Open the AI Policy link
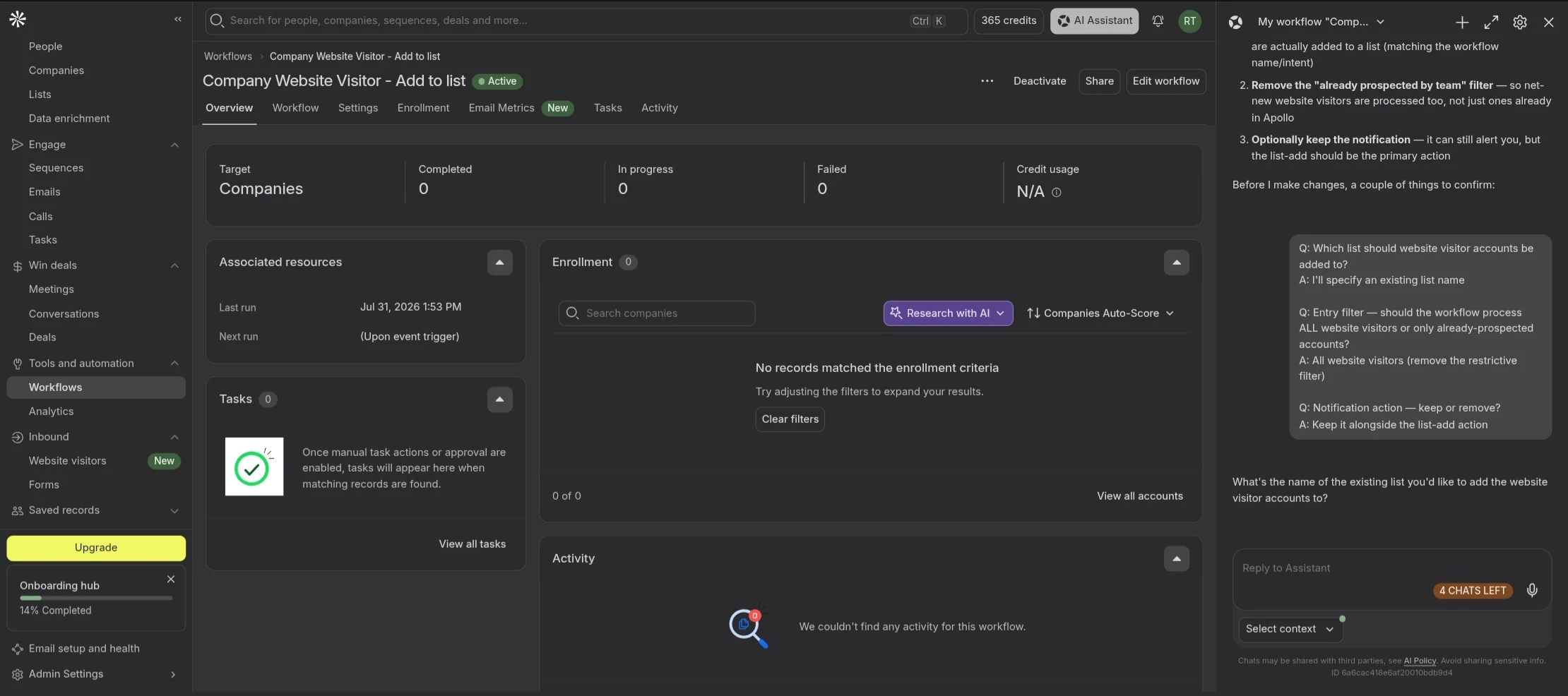Viewport: 1568px width, 696px height. pos(1420,661)
